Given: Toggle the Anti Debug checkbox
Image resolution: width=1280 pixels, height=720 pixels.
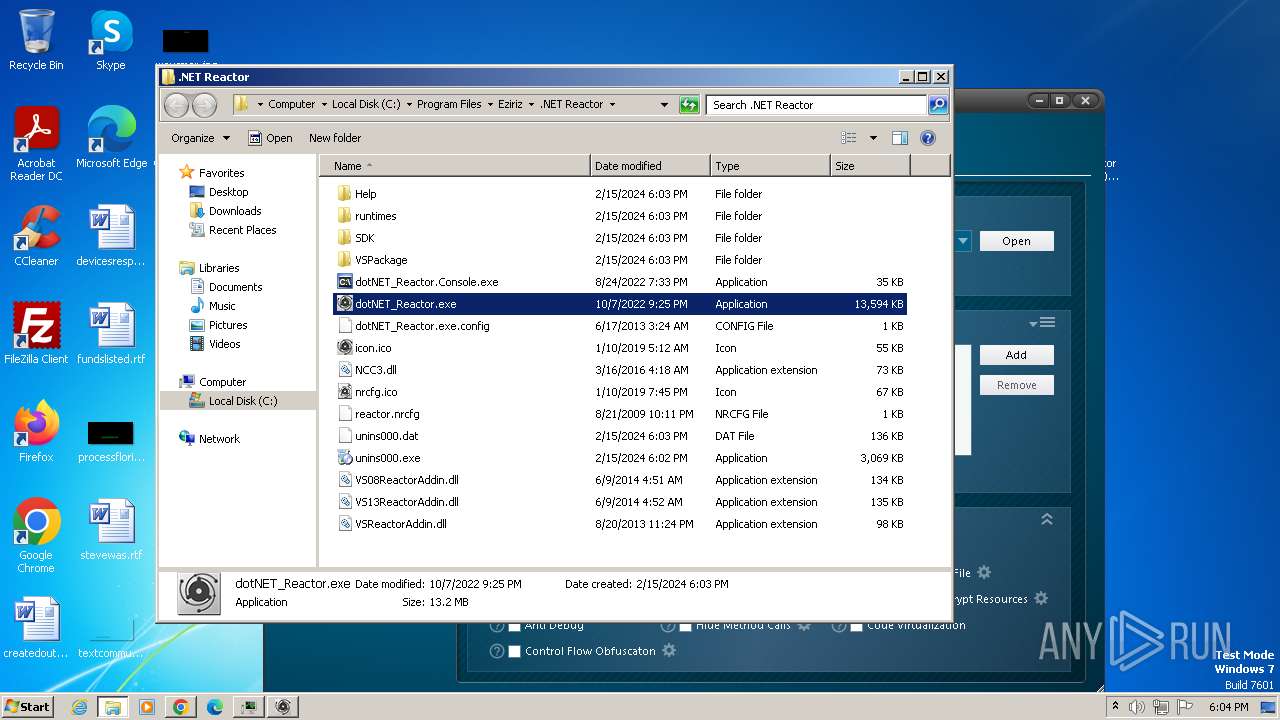Looking at the screenshot, I should (515, 626).
